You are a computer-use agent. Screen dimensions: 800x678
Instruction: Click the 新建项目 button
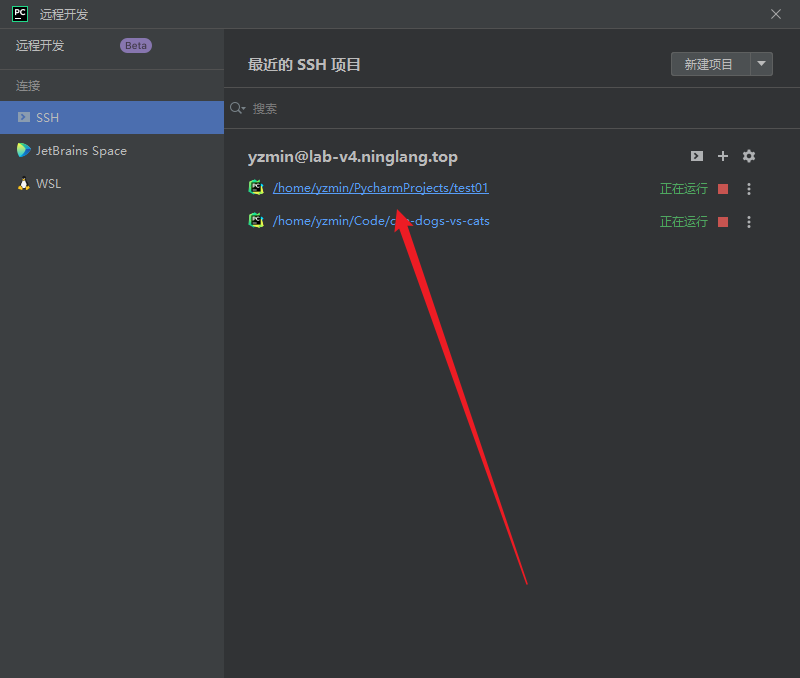coord(709,64)
